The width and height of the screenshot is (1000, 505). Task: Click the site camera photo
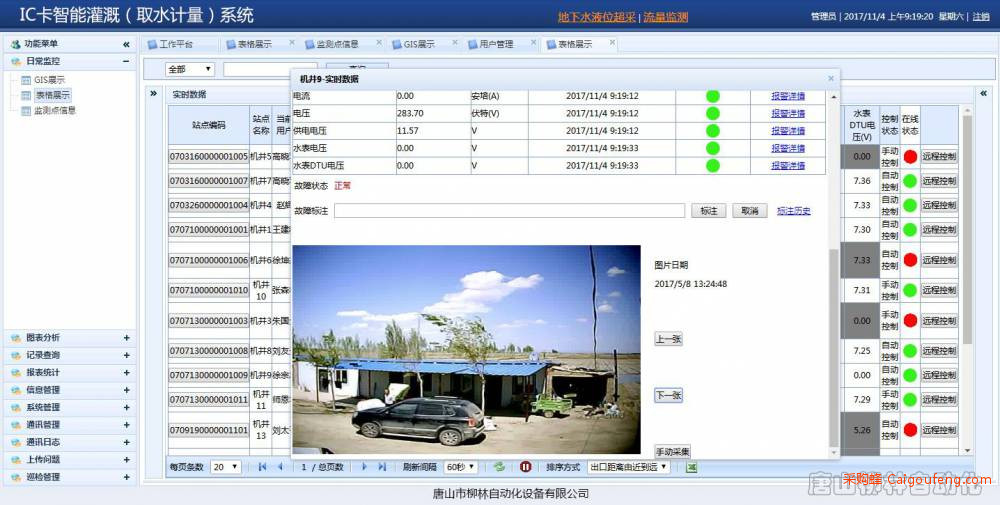[x=466, y=349]
